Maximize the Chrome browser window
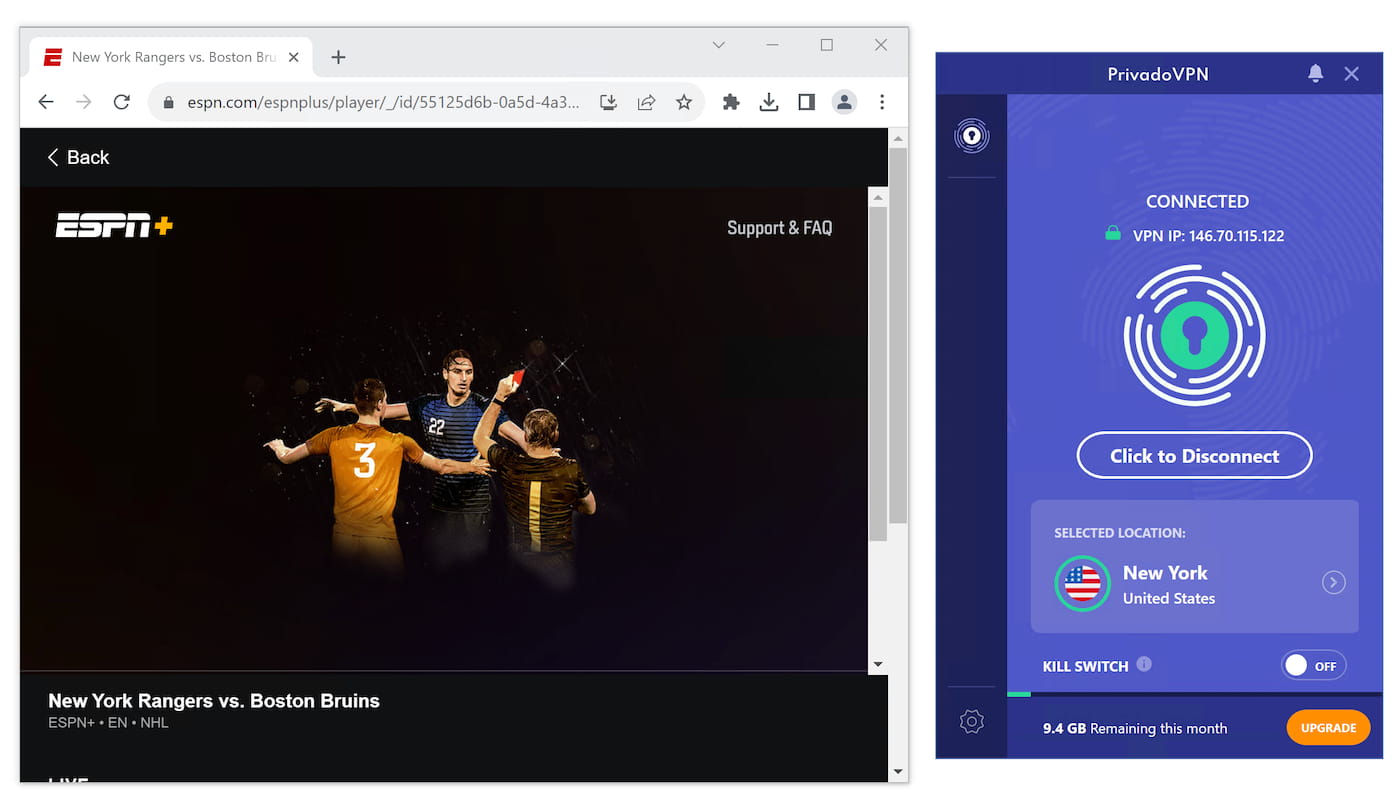 point(826,45)
